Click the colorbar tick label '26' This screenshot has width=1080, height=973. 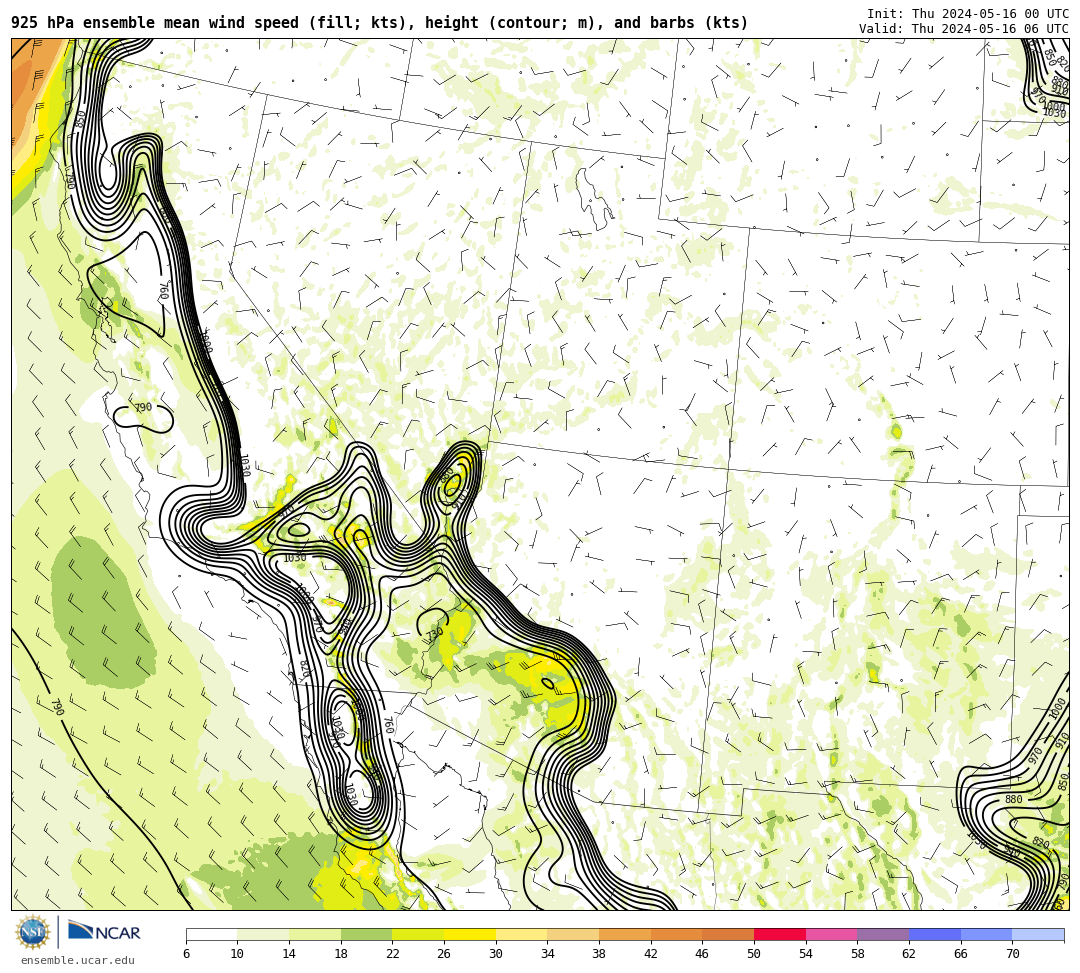pos(444,954)
